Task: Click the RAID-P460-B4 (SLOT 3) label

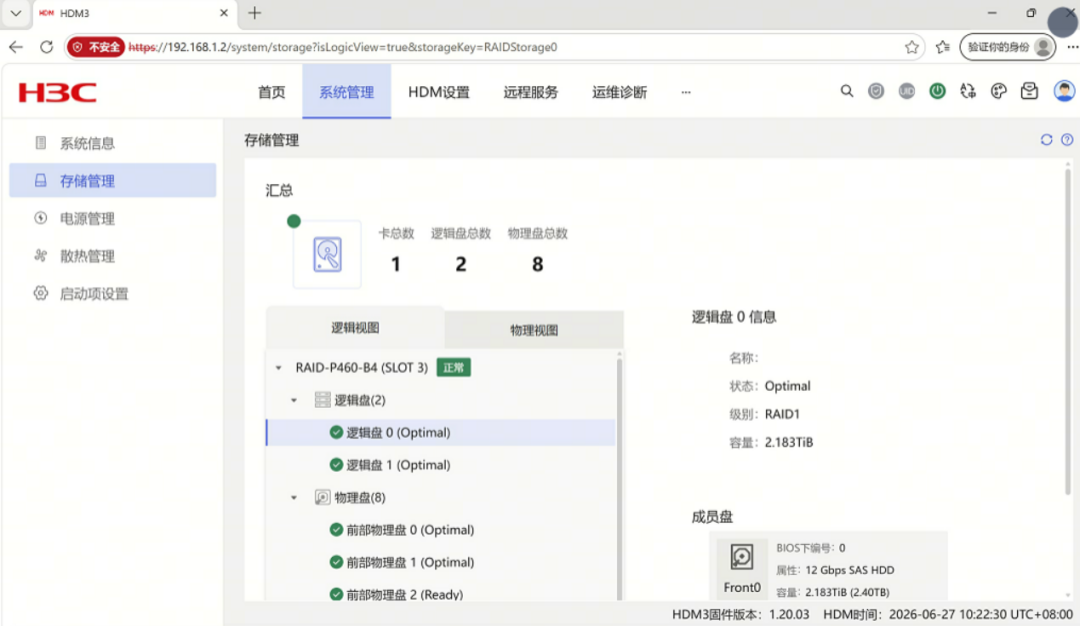Action: (362, 368)
